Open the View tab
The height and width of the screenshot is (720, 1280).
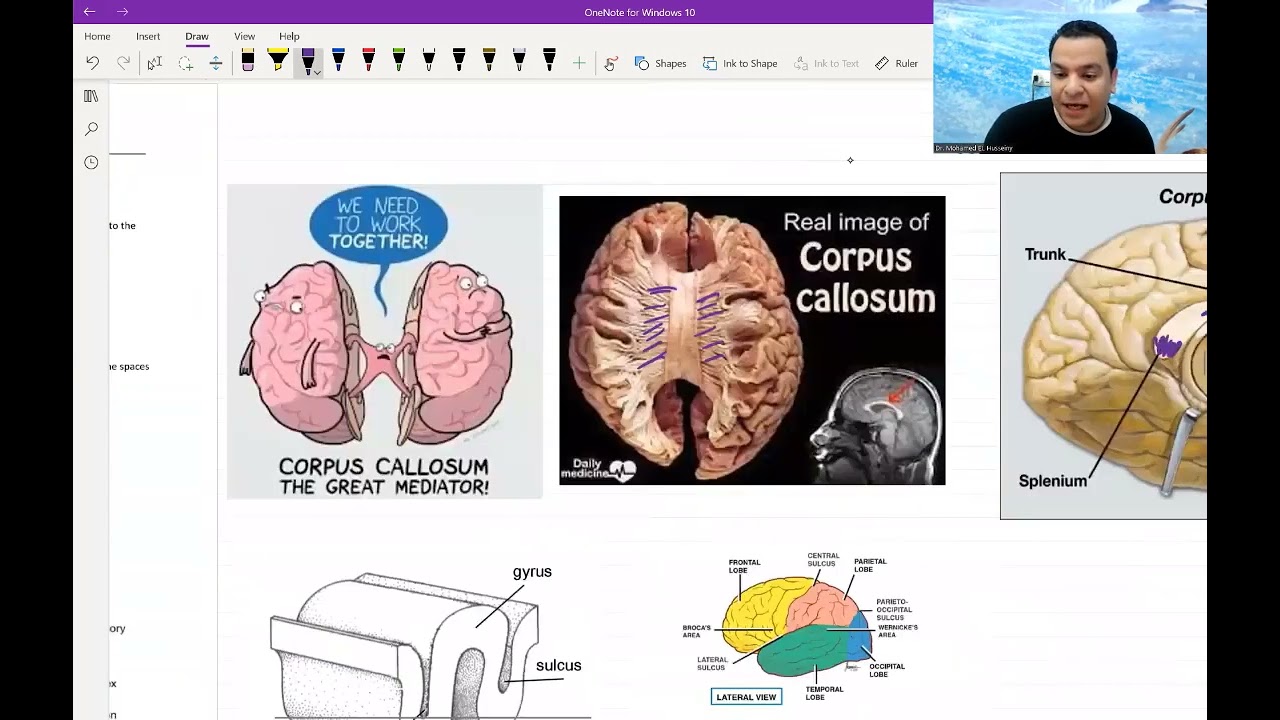click(x=244, y=36)
